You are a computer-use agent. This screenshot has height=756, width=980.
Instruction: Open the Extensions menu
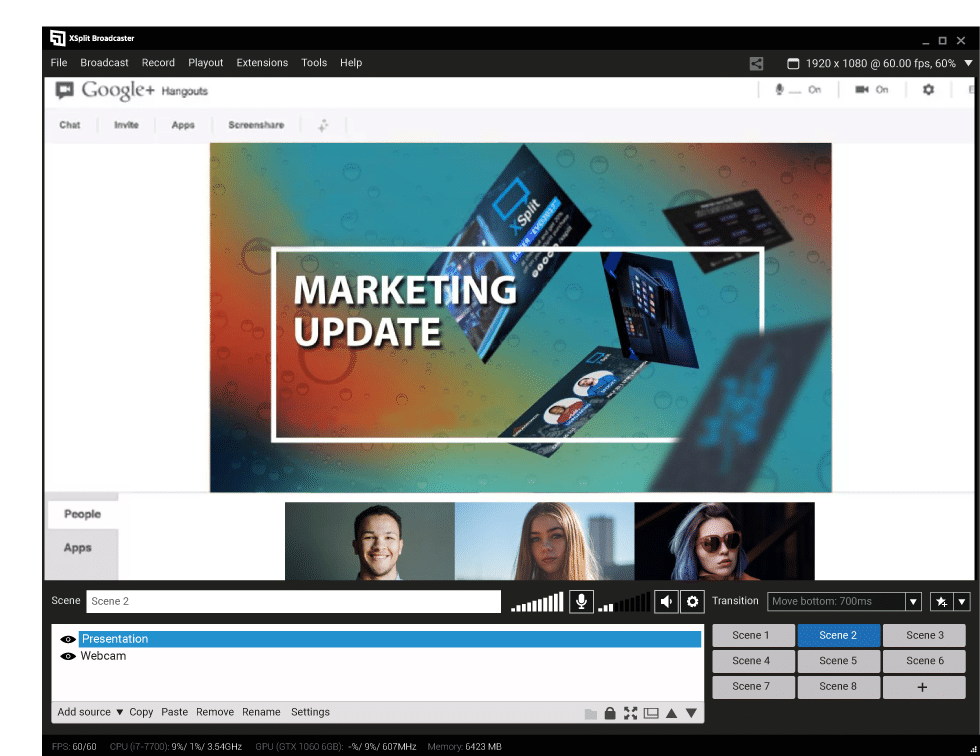(262, 62)
